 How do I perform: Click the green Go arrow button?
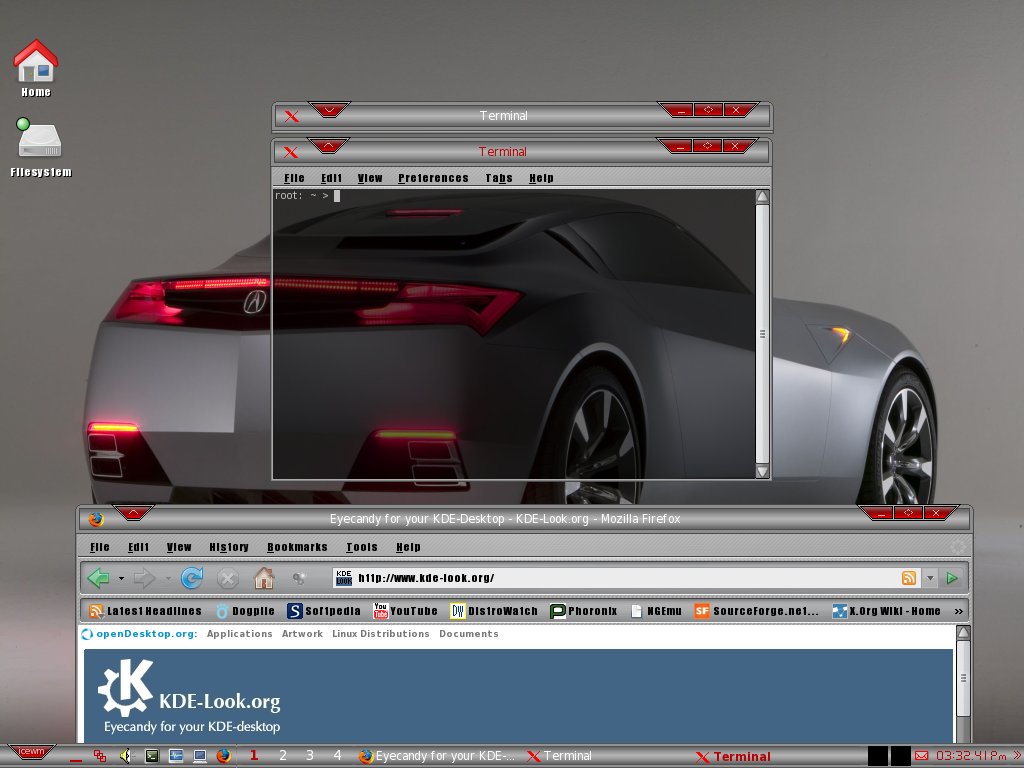click(952, 578)
